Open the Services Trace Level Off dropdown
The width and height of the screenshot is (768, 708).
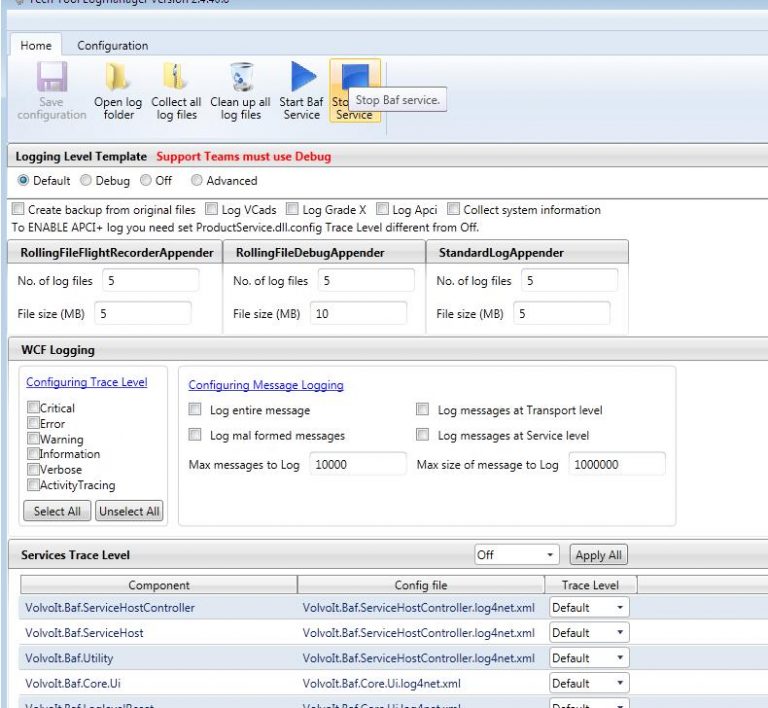click(x=517, y=555)
